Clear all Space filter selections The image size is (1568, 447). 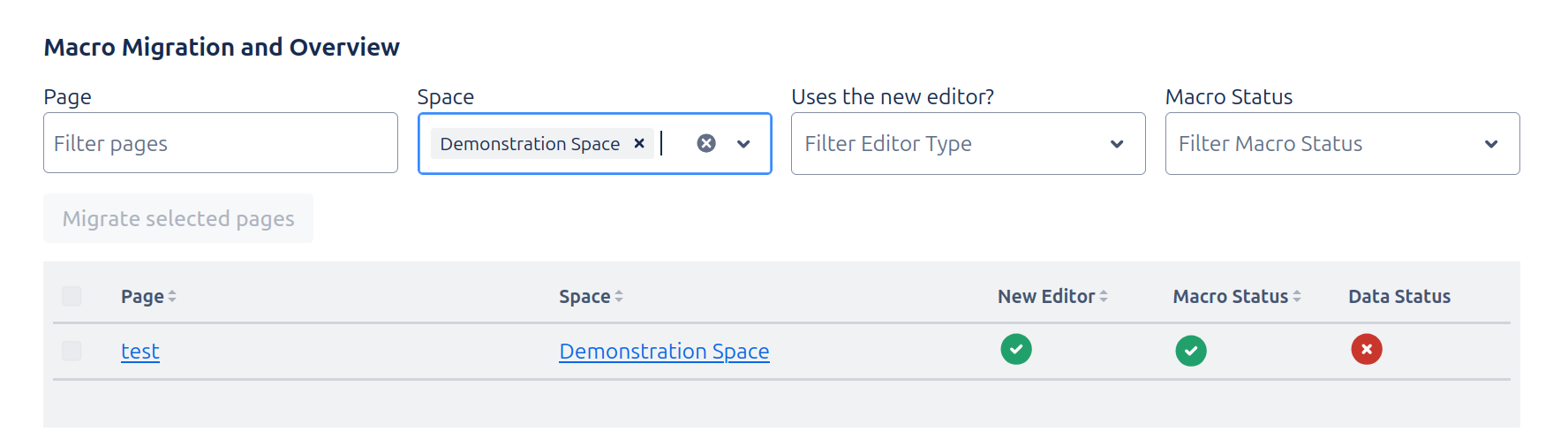pos(706,143)
